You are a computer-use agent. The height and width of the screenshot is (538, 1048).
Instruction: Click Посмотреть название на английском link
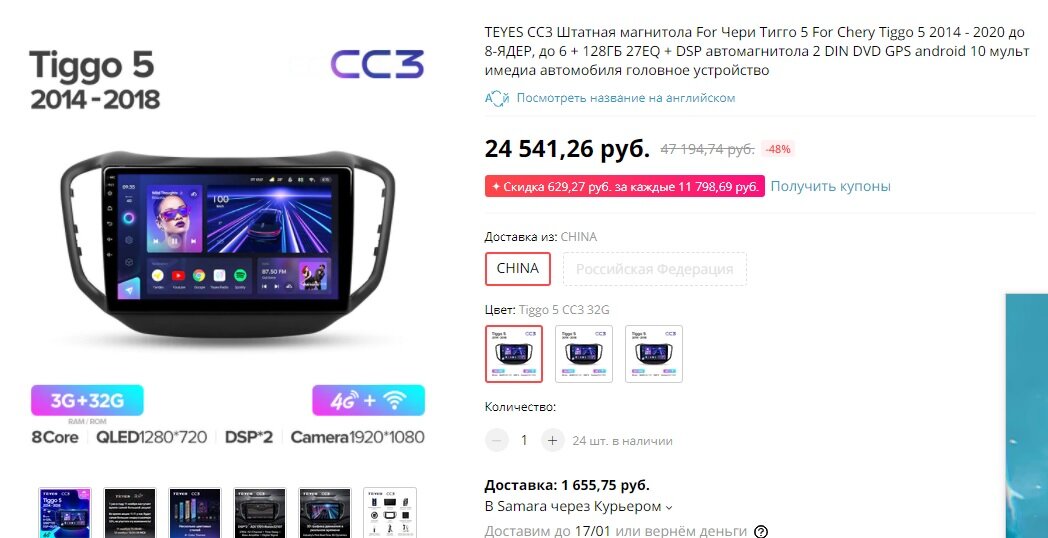[x=626, y=98]
